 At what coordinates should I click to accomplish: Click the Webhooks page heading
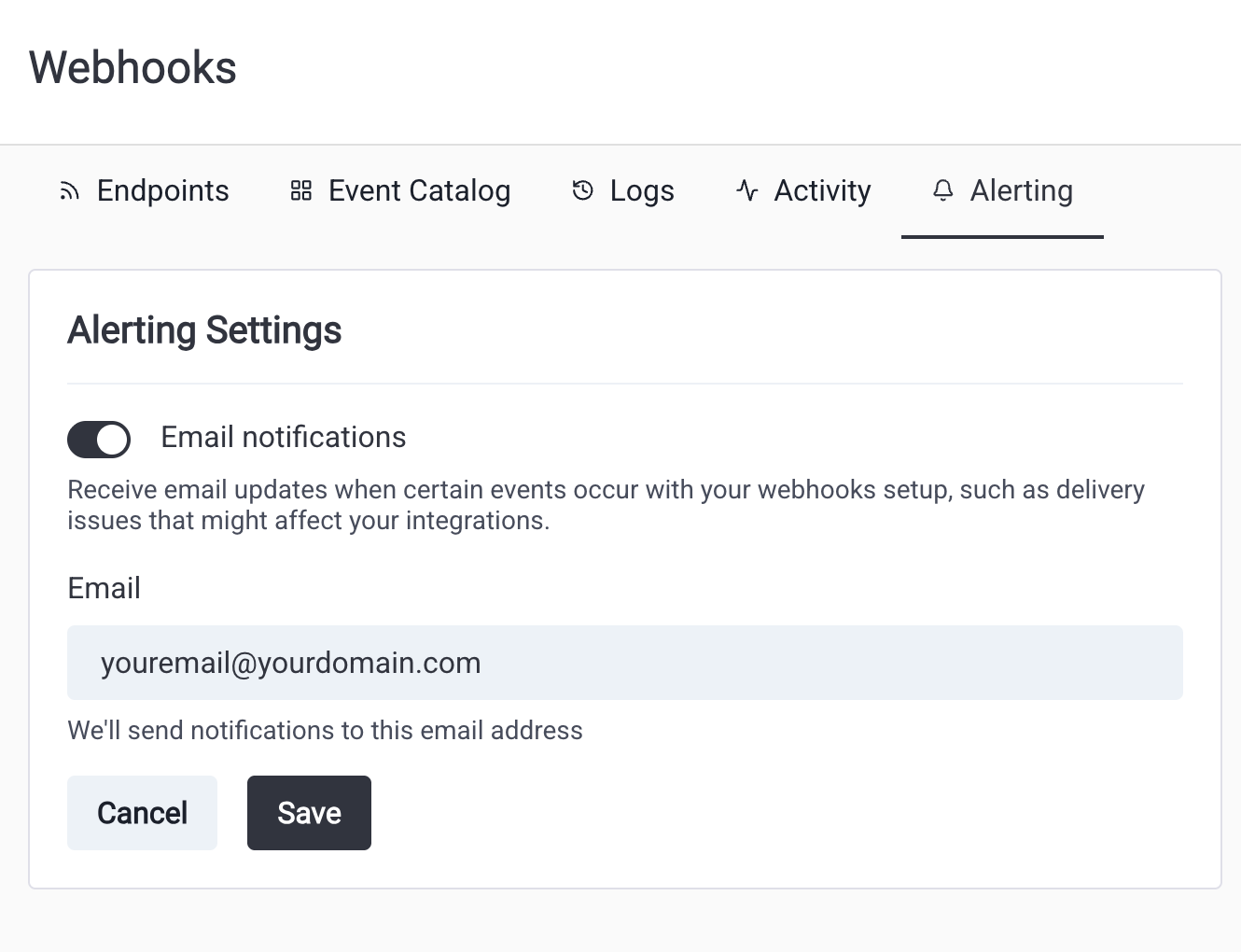point(132,68)
